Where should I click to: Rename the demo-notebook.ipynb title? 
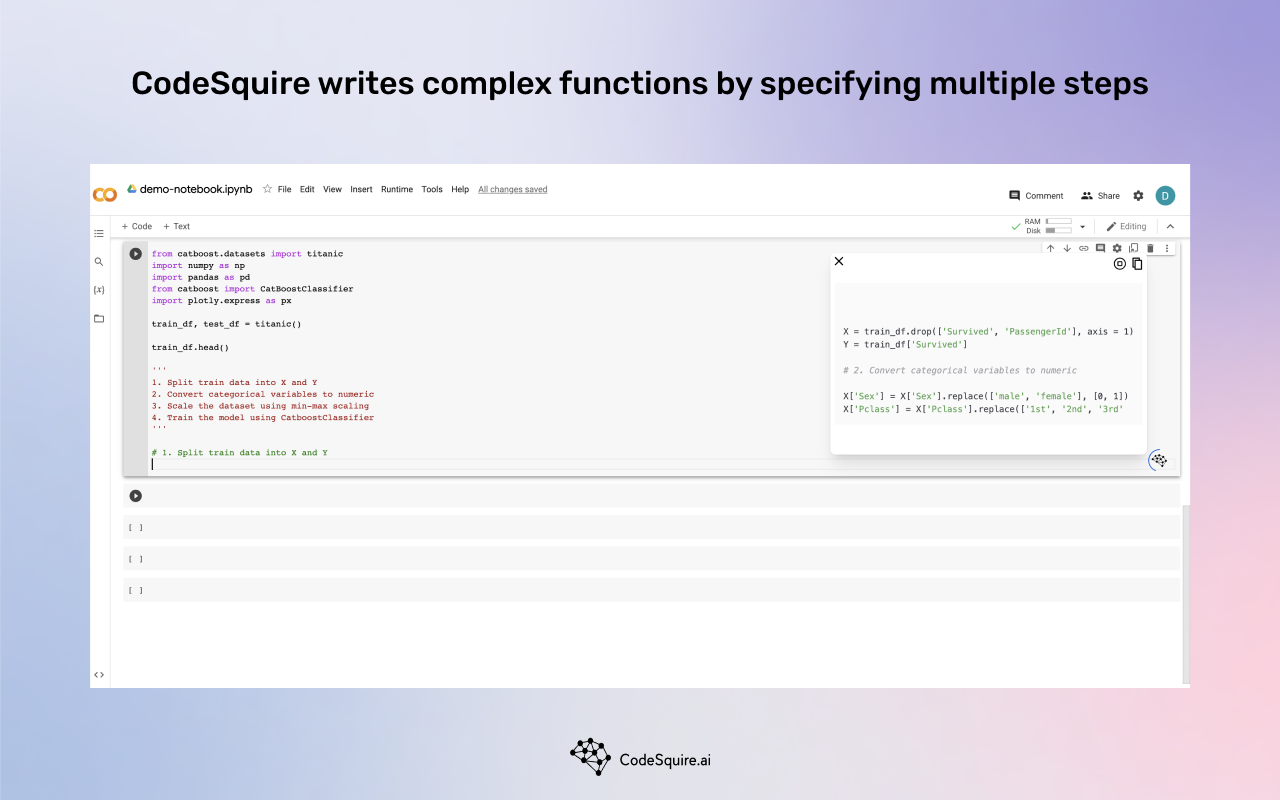(x=196, y=189)
